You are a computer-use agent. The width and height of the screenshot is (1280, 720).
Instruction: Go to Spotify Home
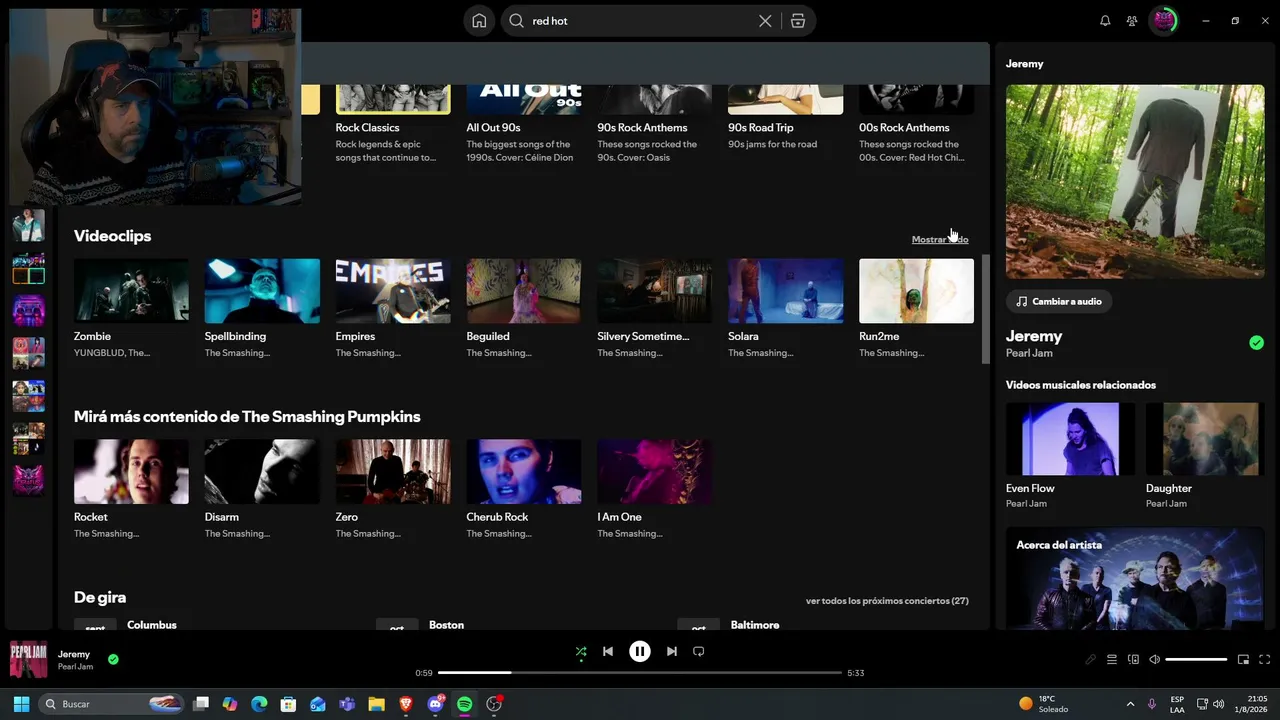coord(479,21)
